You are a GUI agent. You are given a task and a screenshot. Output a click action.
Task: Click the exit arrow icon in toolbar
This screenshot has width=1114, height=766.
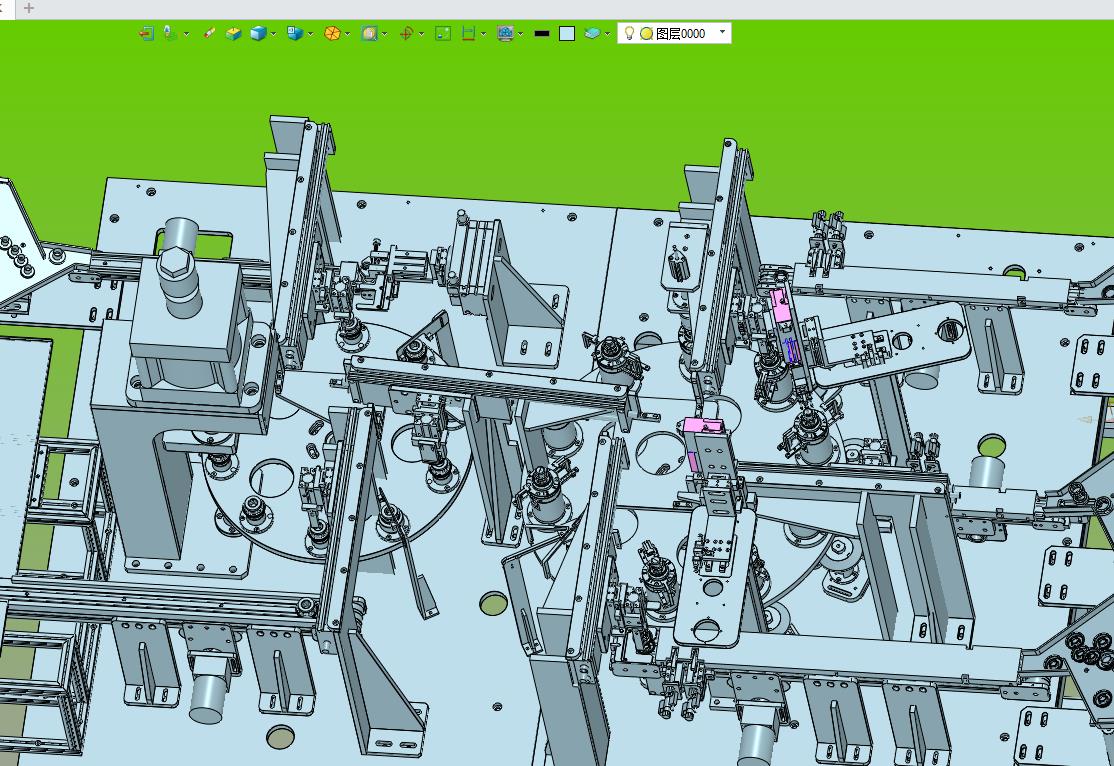[x=146, y=33]
